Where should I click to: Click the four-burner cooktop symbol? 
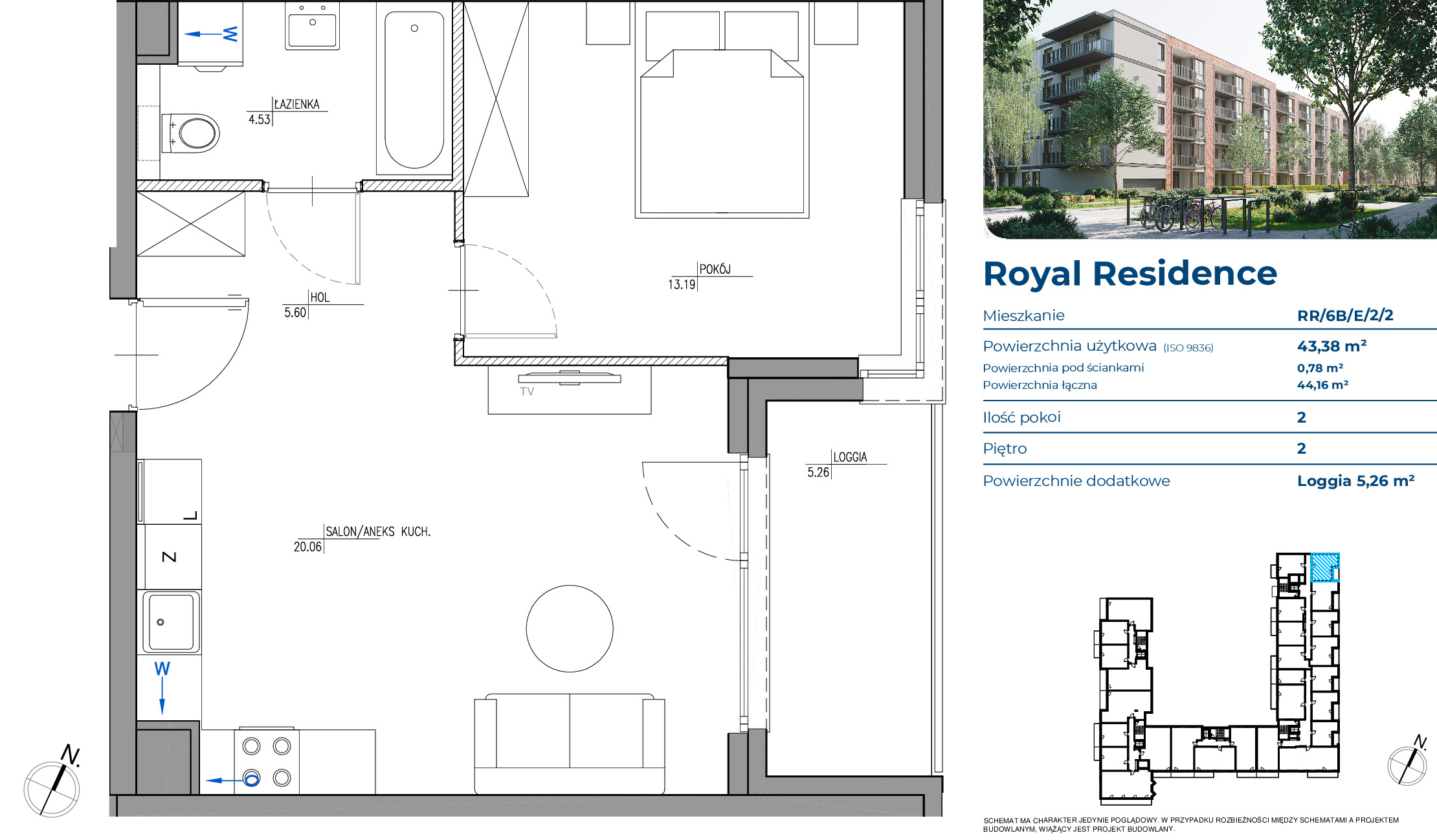point(266,762)
